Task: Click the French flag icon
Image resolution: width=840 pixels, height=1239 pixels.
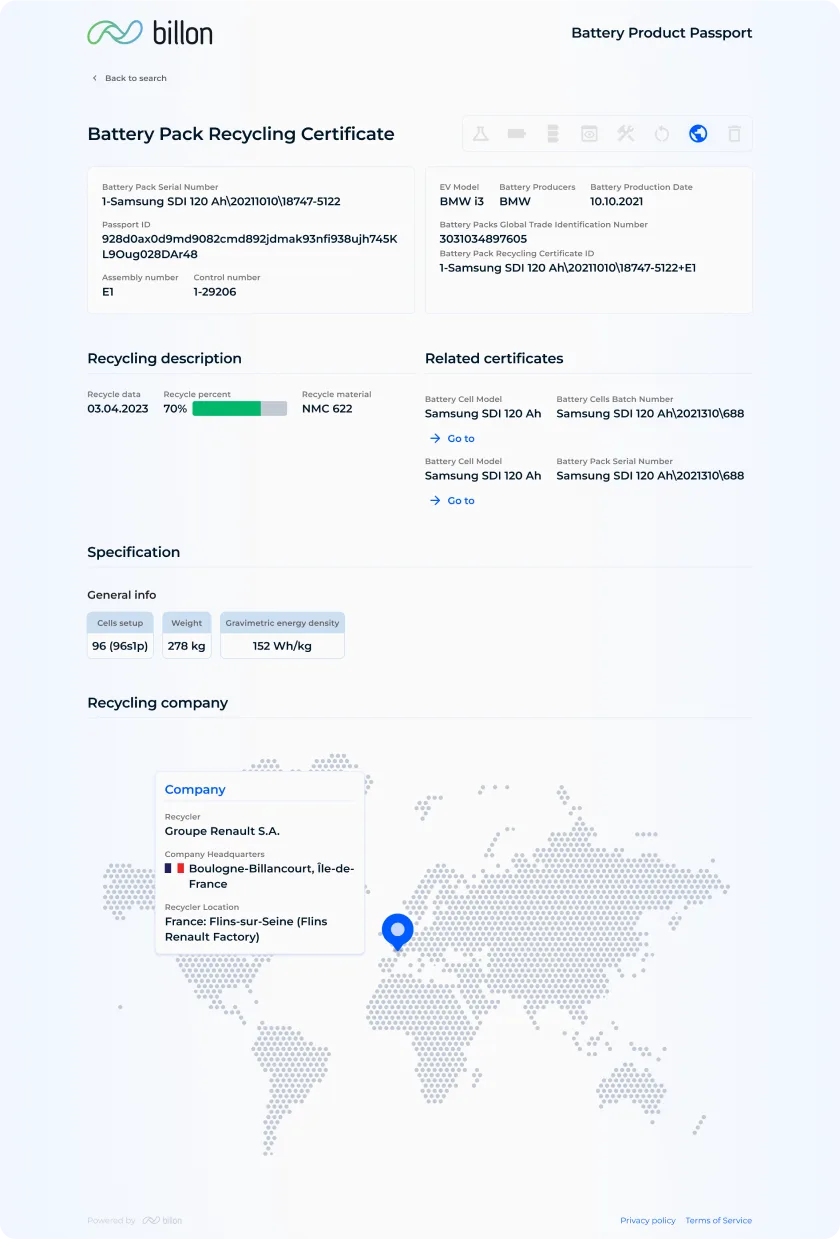Action: 174,869
